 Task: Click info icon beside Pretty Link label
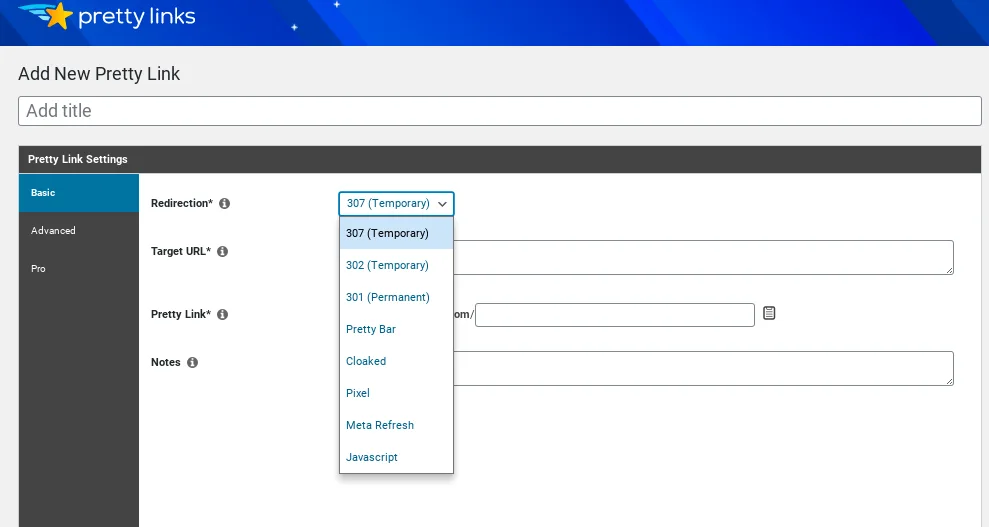tap(222, 314)
